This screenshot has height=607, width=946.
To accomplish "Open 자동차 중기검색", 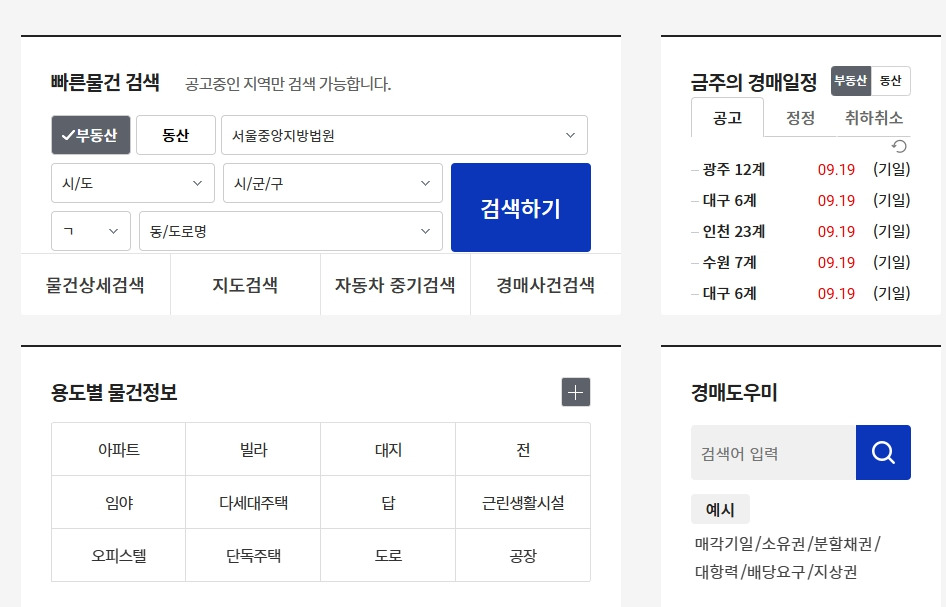I will (x=395, y=285).
